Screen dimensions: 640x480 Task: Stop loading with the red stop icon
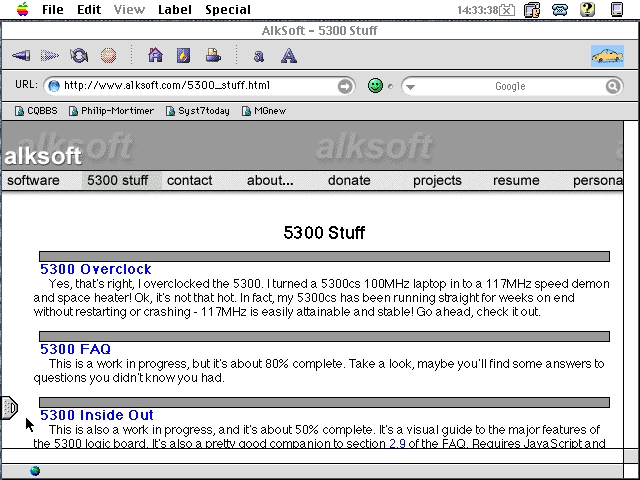pos(109,55)
